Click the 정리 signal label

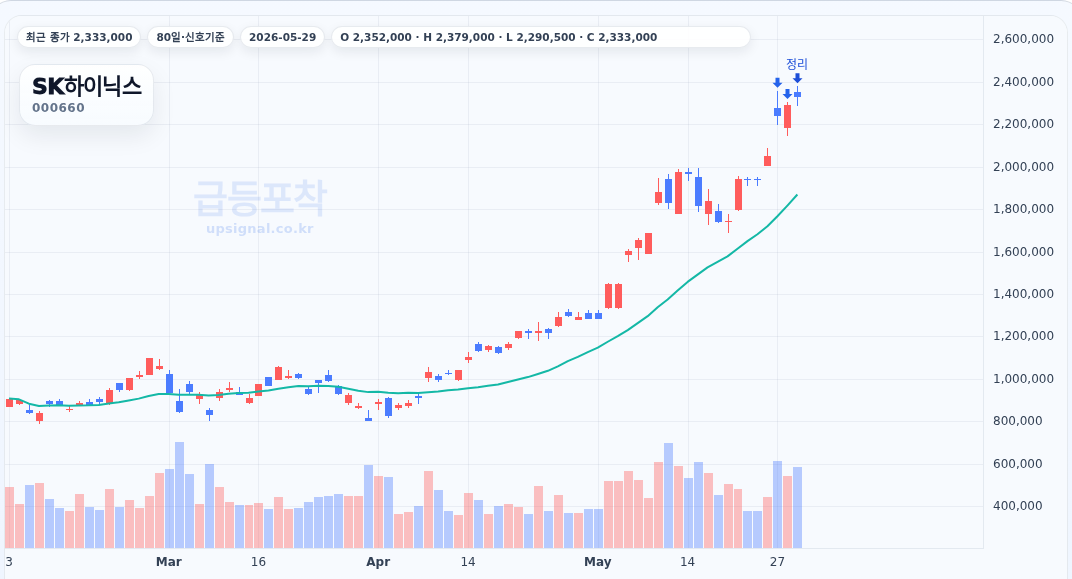(x=796, y=64)
